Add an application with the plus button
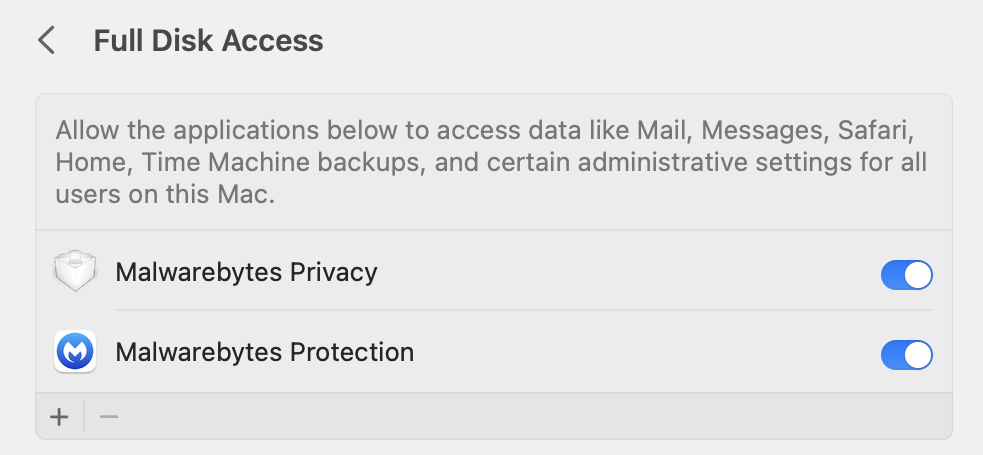 60,417
